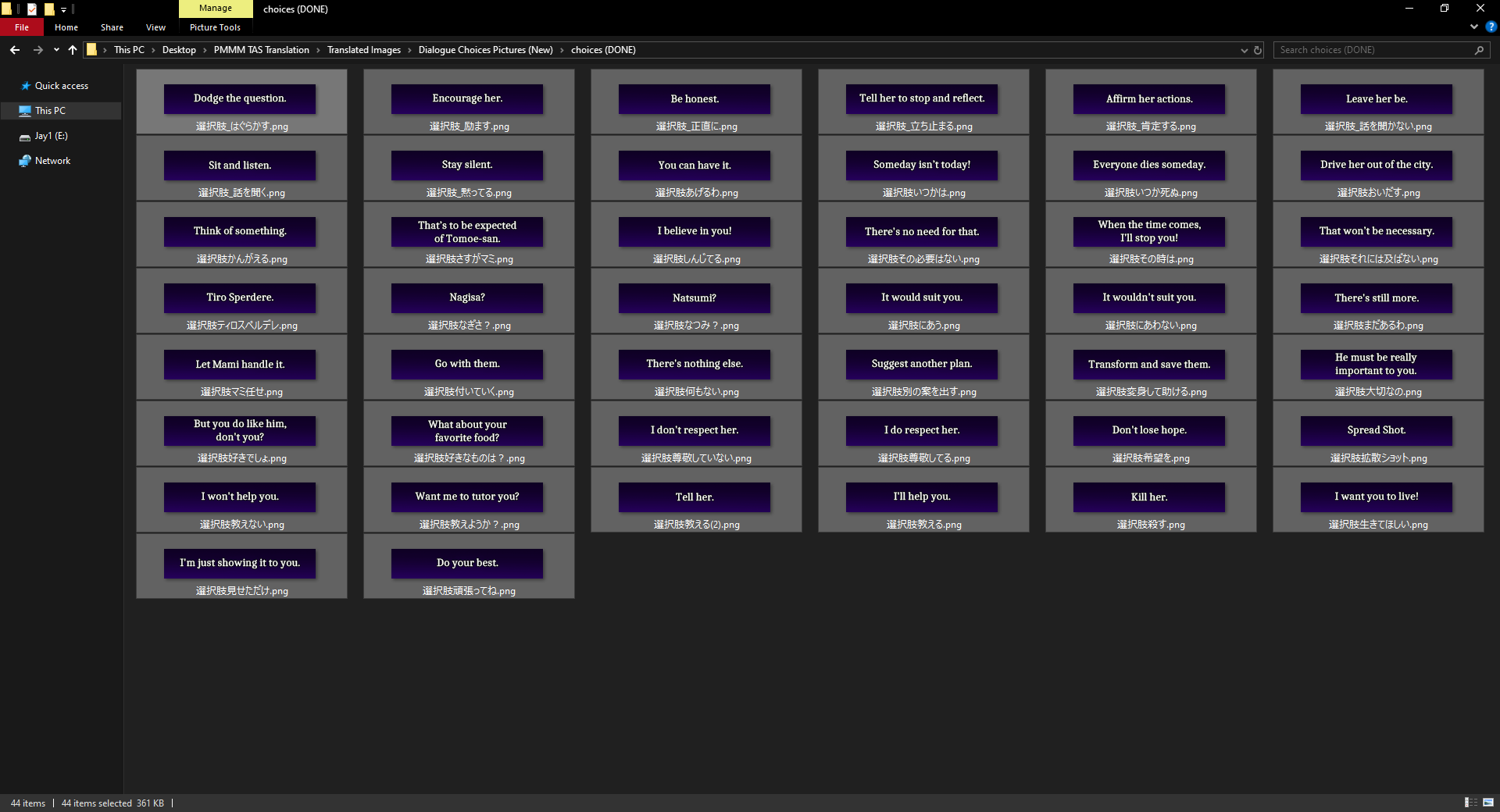Viewport: 1500px width, 812px height.
Task: Select 'Tell her to stop and reflect.' image
Action: point(923,101)
